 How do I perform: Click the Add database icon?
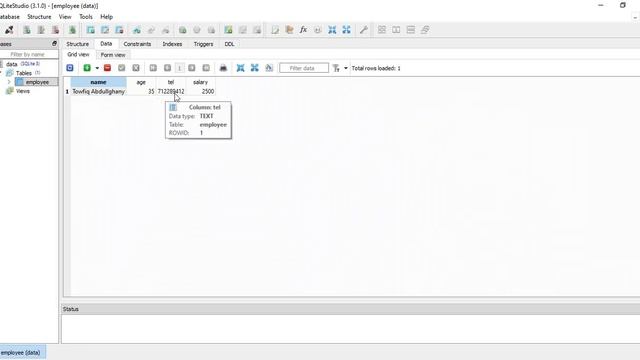tap(27, 30)
